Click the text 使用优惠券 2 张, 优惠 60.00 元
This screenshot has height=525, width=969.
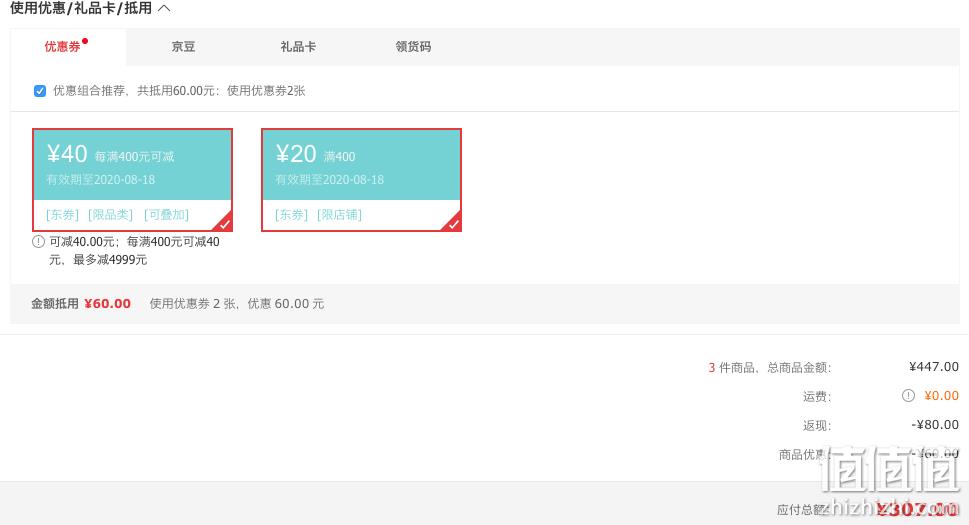[237, 303]
